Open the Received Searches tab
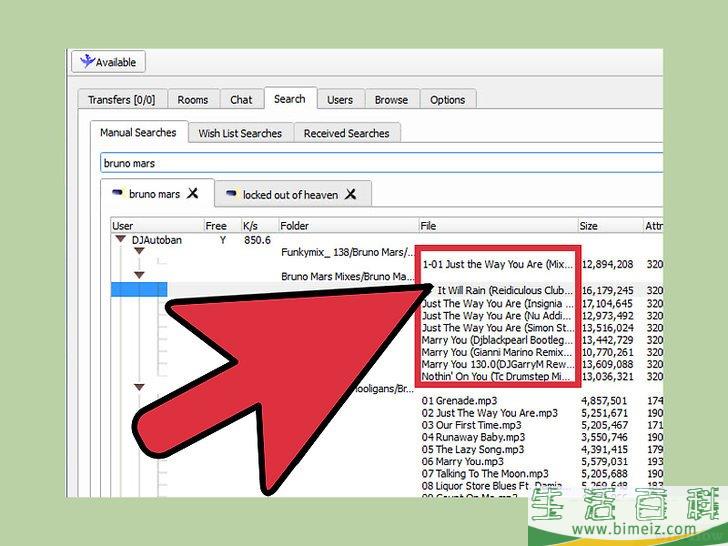Viewport: 728px width, 546px height. 347,133
